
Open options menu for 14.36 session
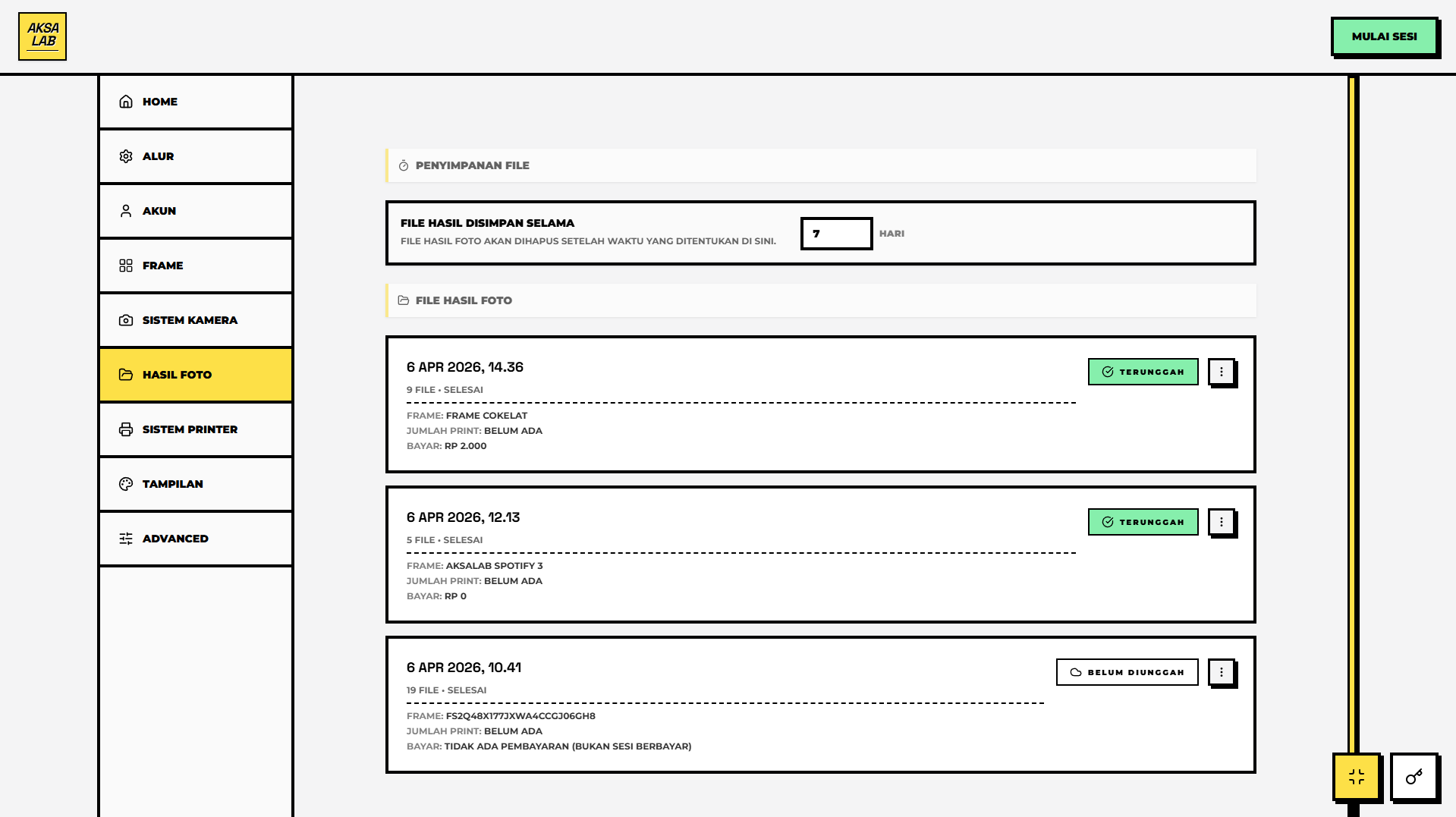(x=1221, y=372)
